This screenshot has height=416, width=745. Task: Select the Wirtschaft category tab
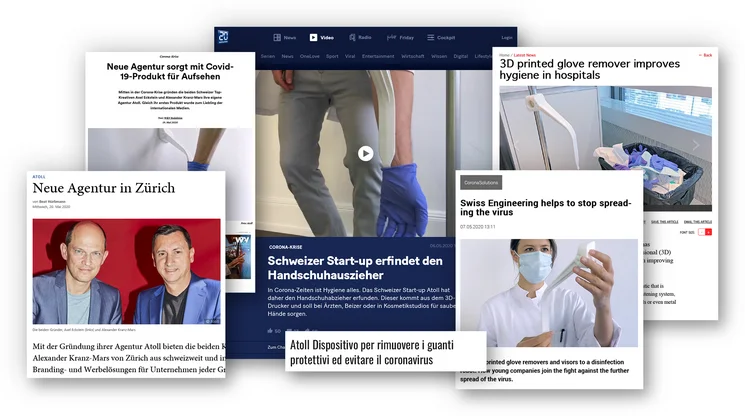[416, 57]
